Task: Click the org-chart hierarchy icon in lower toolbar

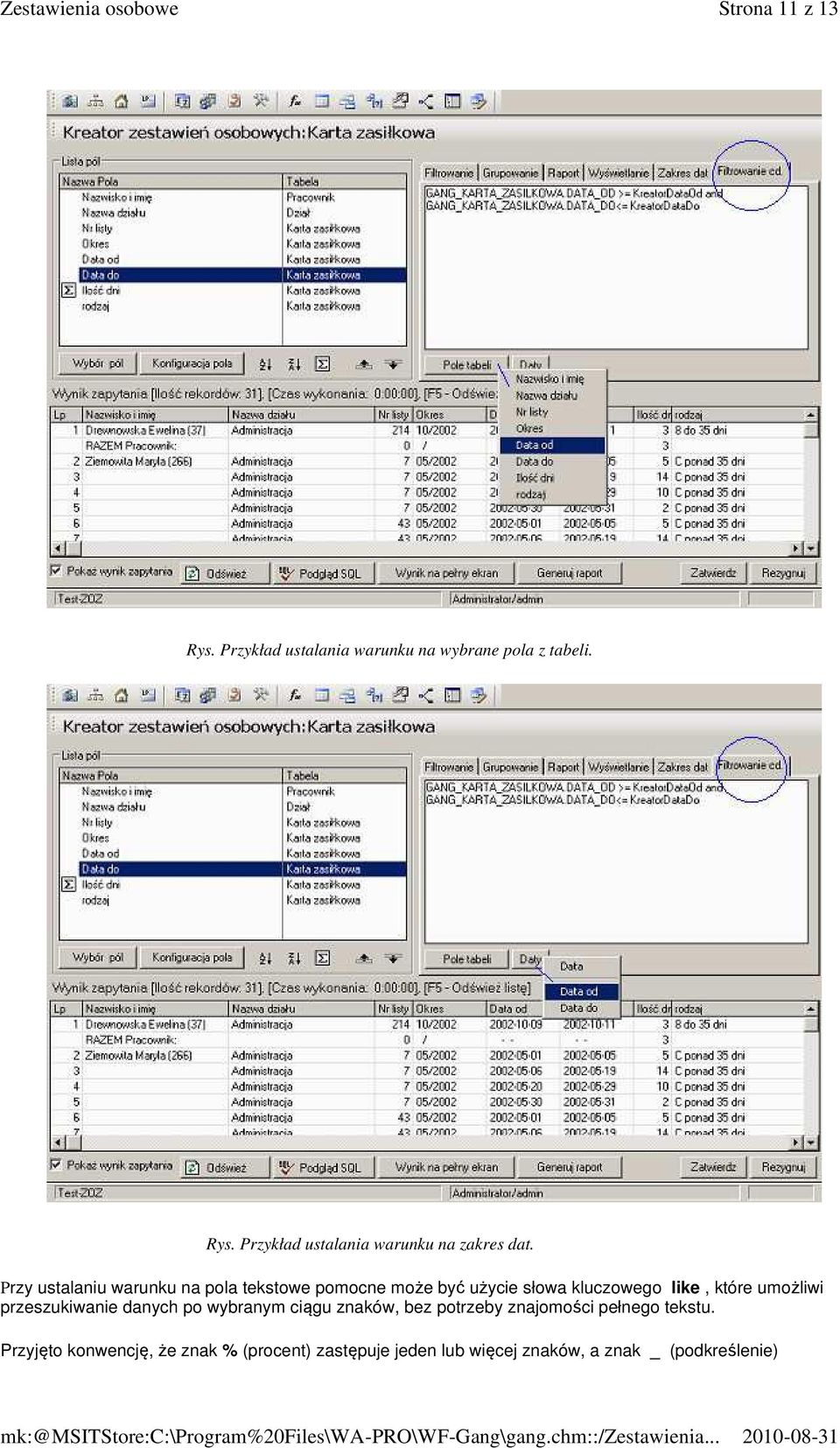Action: click(95, 696)
